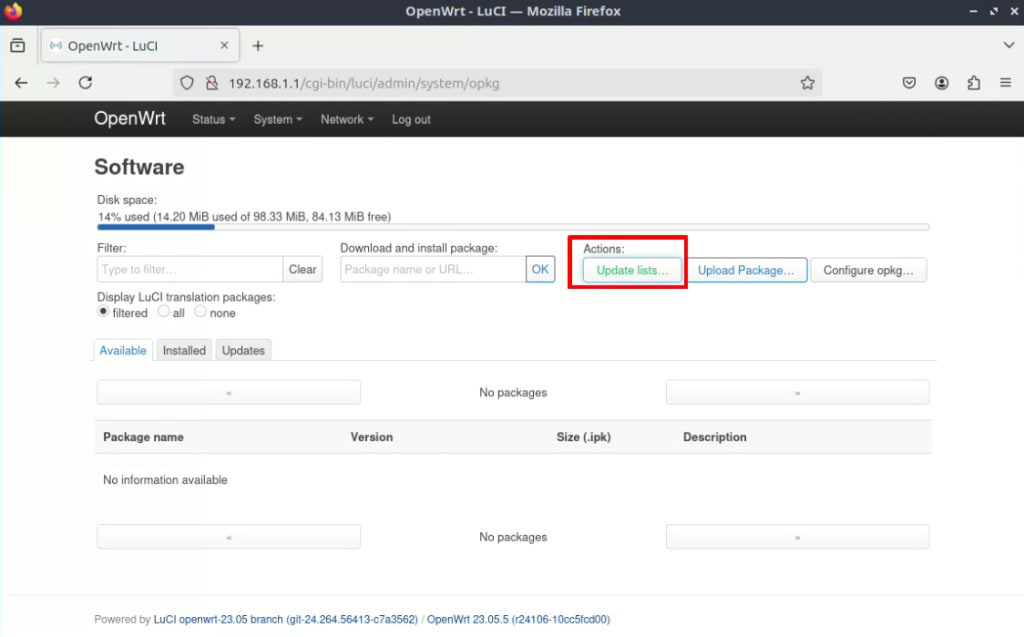
Task: Open the Network dropdown menu
Action: coord(347,120)
